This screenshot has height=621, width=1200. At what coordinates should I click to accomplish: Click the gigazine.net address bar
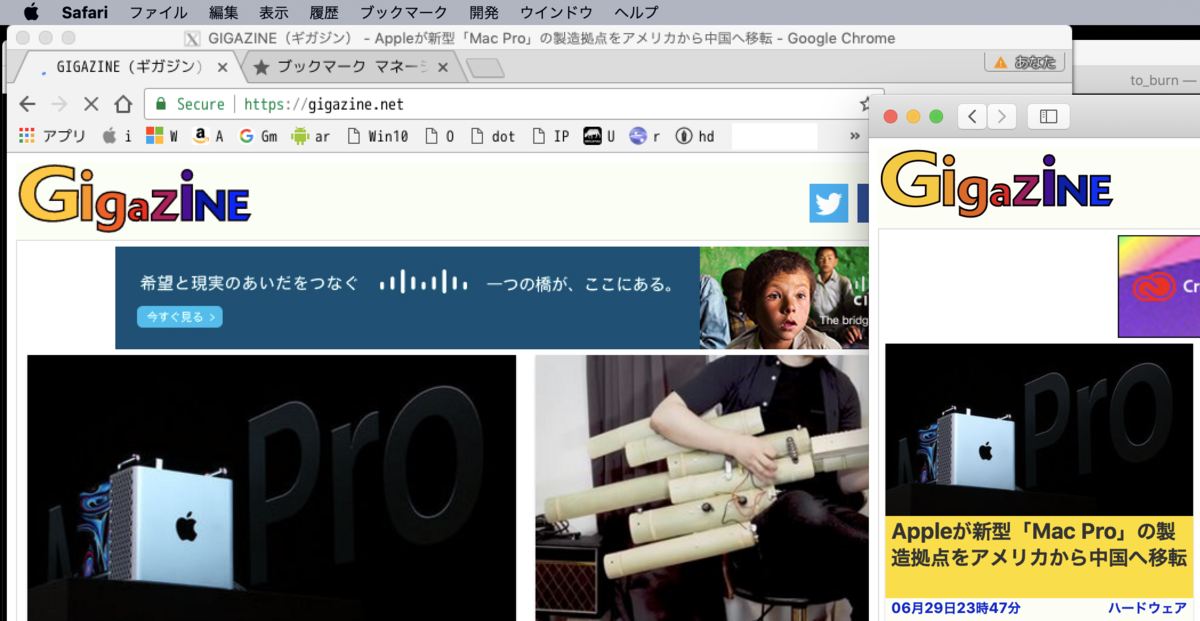point(514,104)
